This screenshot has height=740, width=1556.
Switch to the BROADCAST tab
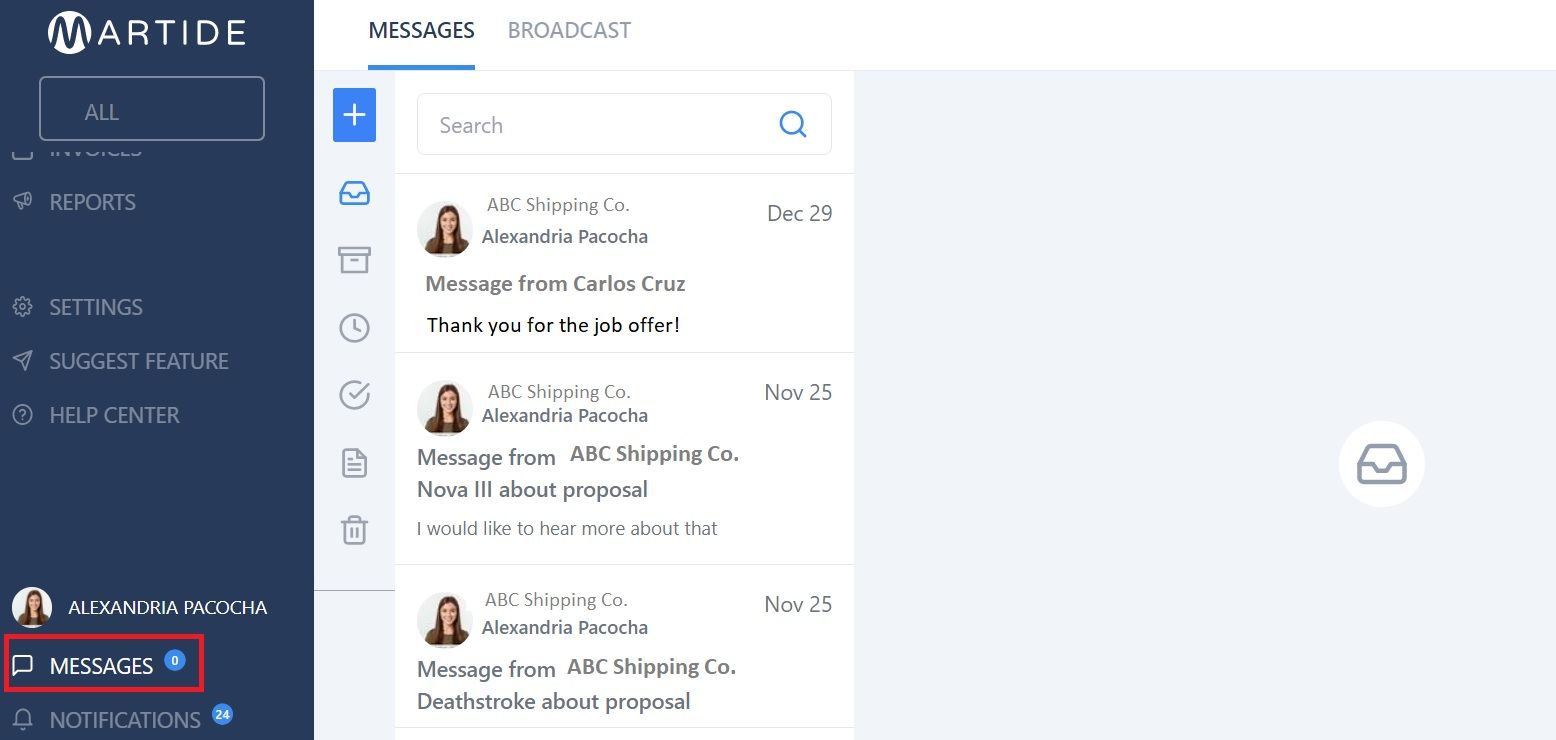(x=569, y=31)
